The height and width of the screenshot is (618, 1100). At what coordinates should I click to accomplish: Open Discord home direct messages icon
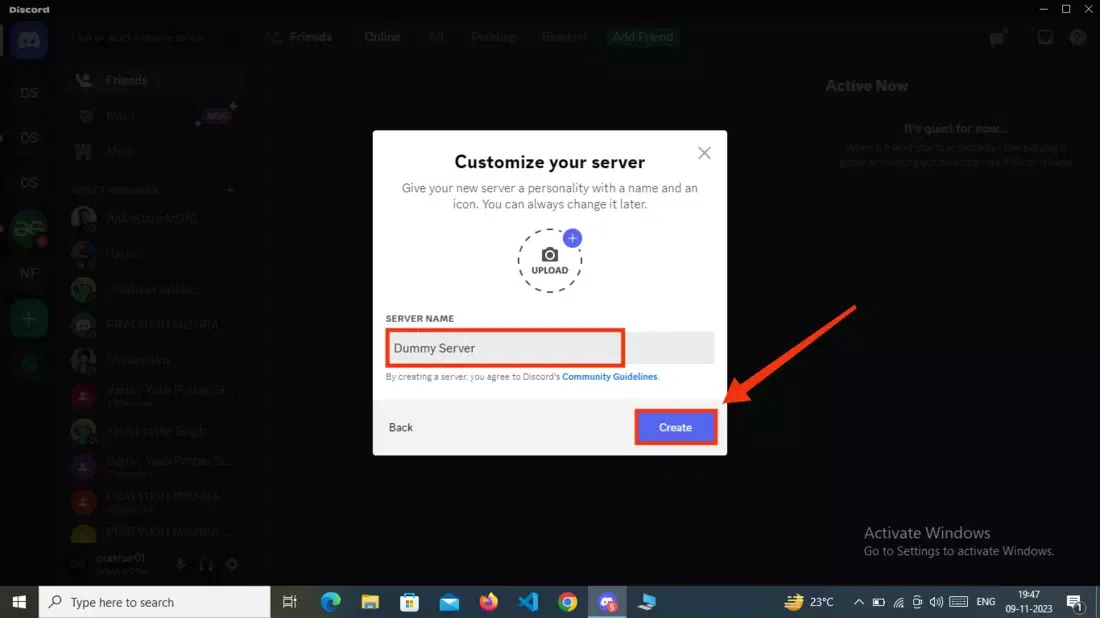click(29, 40)
